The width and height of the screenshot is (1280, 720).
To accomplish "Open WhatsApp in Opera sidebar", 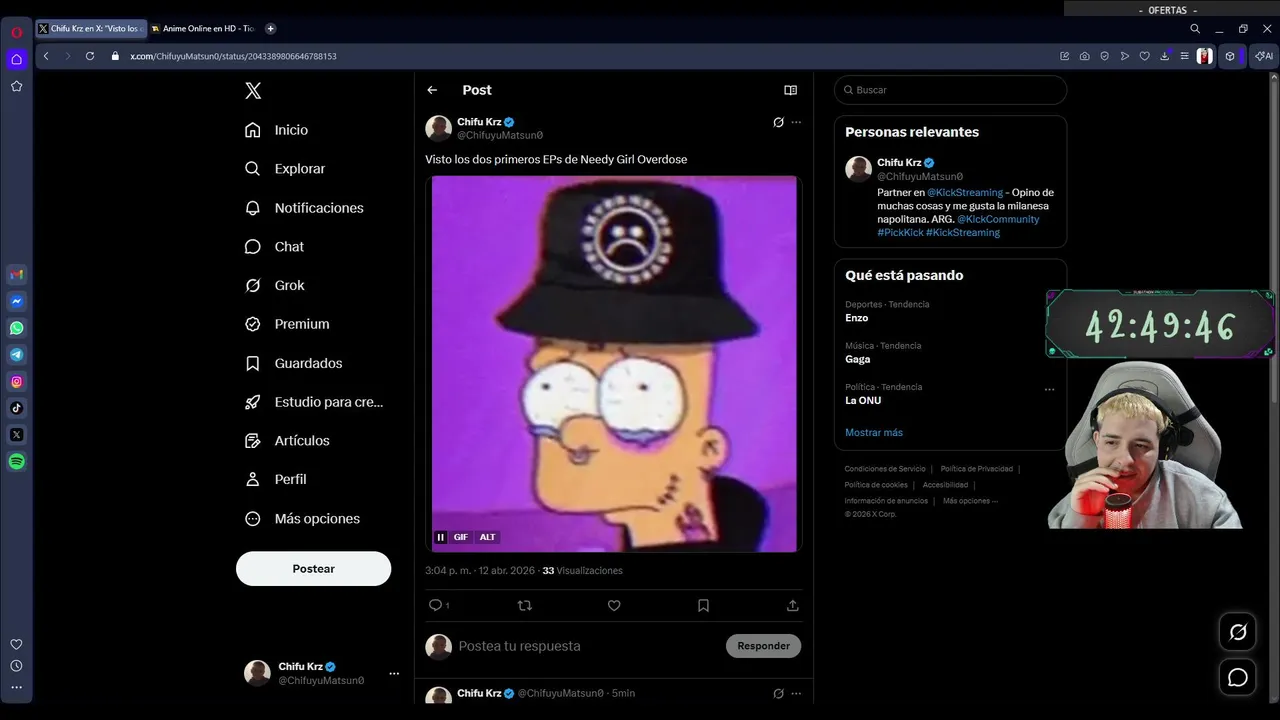I will pos(17,328).
